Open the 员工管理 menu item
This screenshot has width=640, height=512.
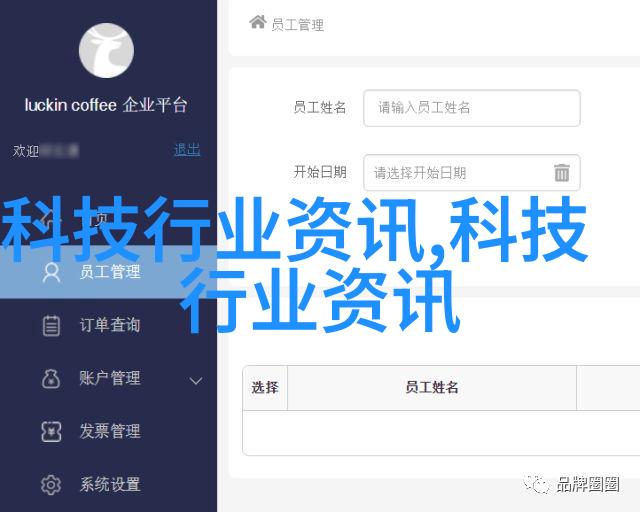coord(109,272)
